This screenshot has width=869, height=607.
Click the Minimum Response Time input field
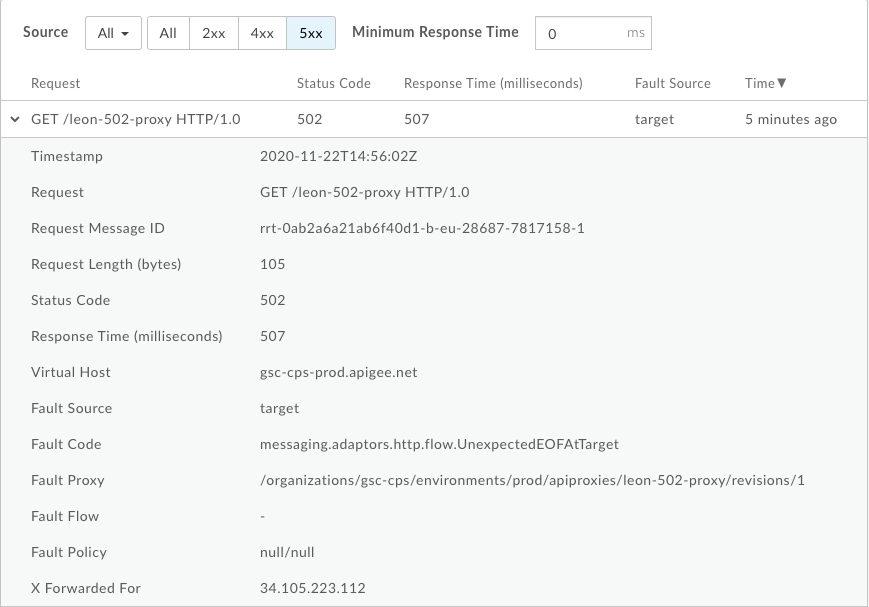(580, 33)
